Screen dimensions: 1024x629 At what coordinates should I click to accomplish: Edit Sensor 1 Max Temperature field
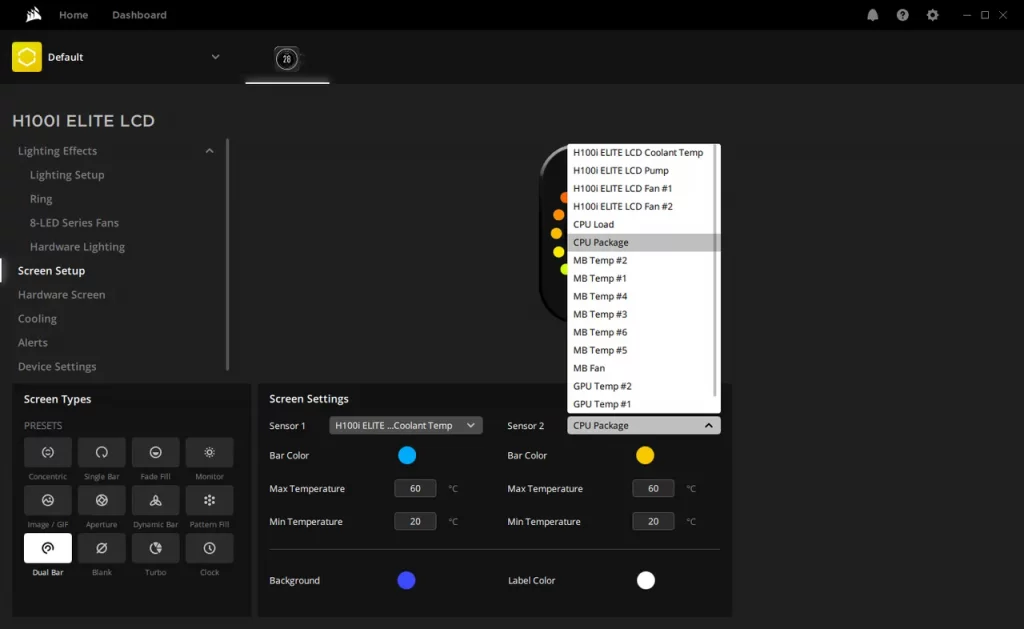click(415, 488)
